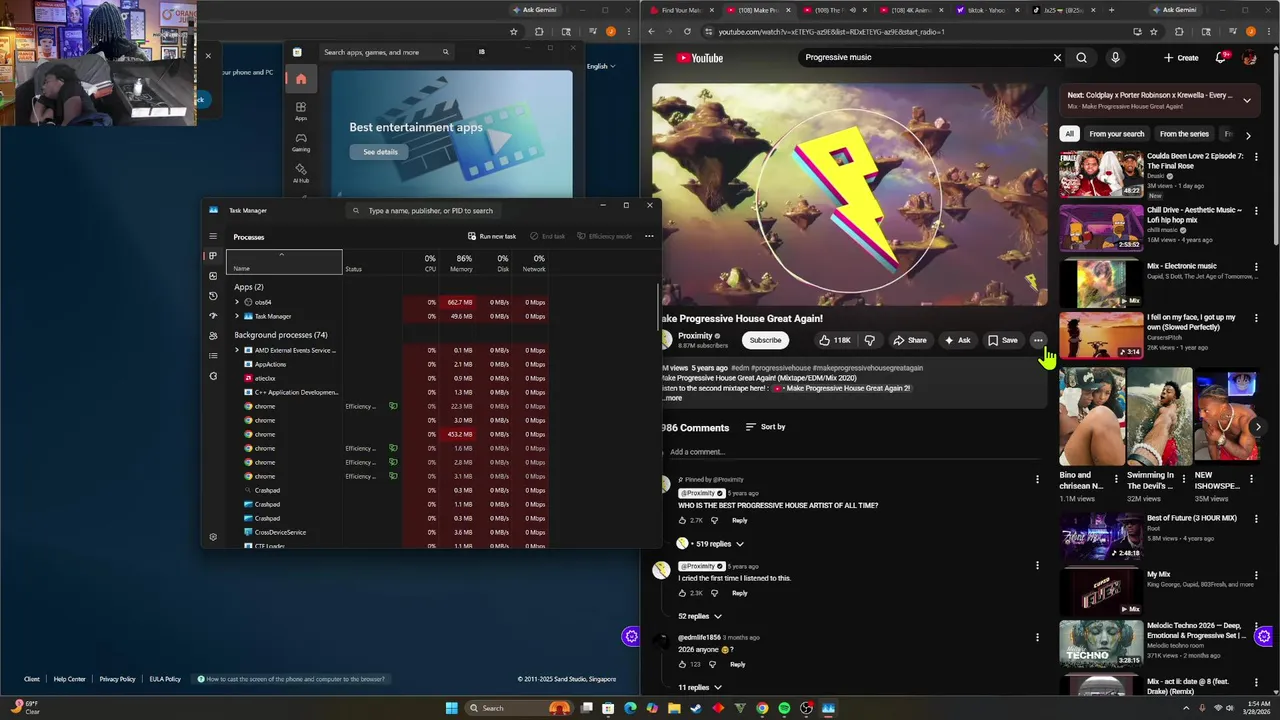This screenshot has height=720, width=1280.
Task: Click the Ask button under video
Action: click(x=957, y=340)
